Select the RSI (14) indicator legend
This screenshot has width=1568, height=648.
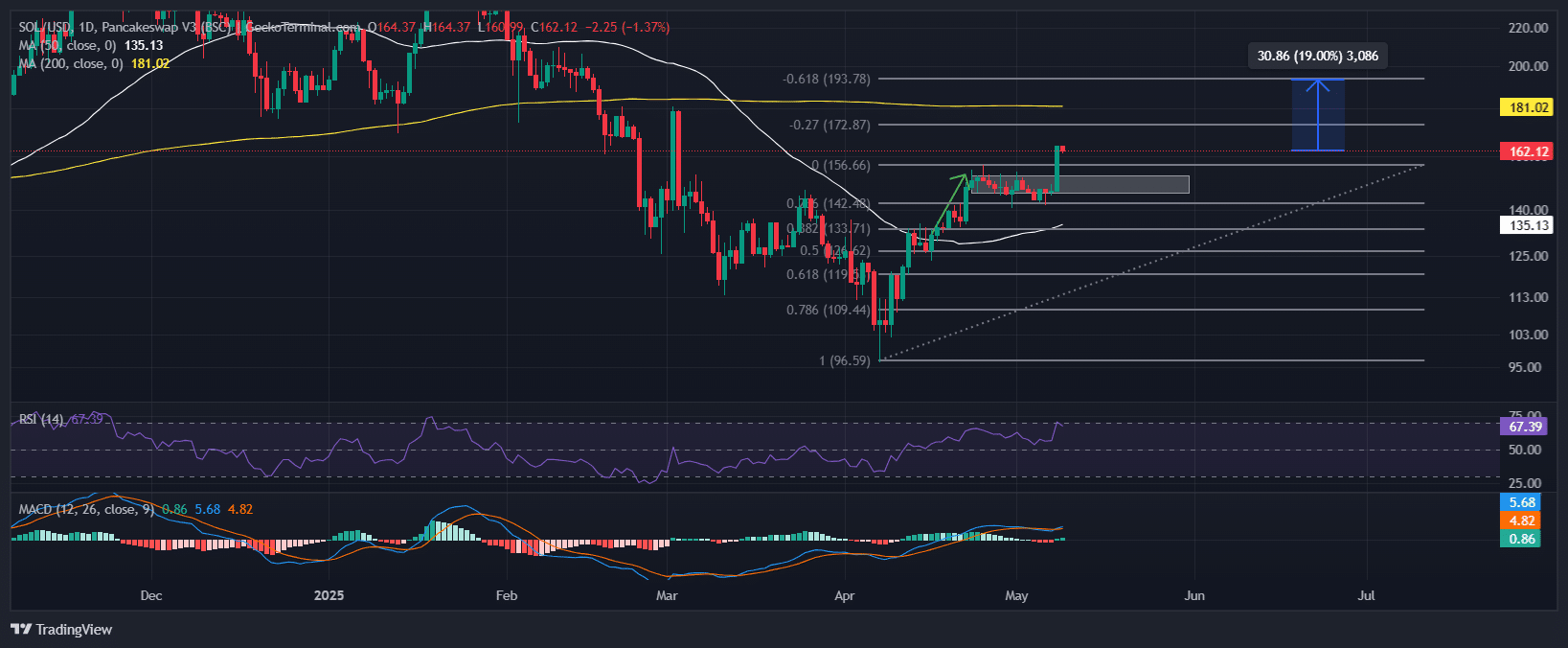coord(59,419)
